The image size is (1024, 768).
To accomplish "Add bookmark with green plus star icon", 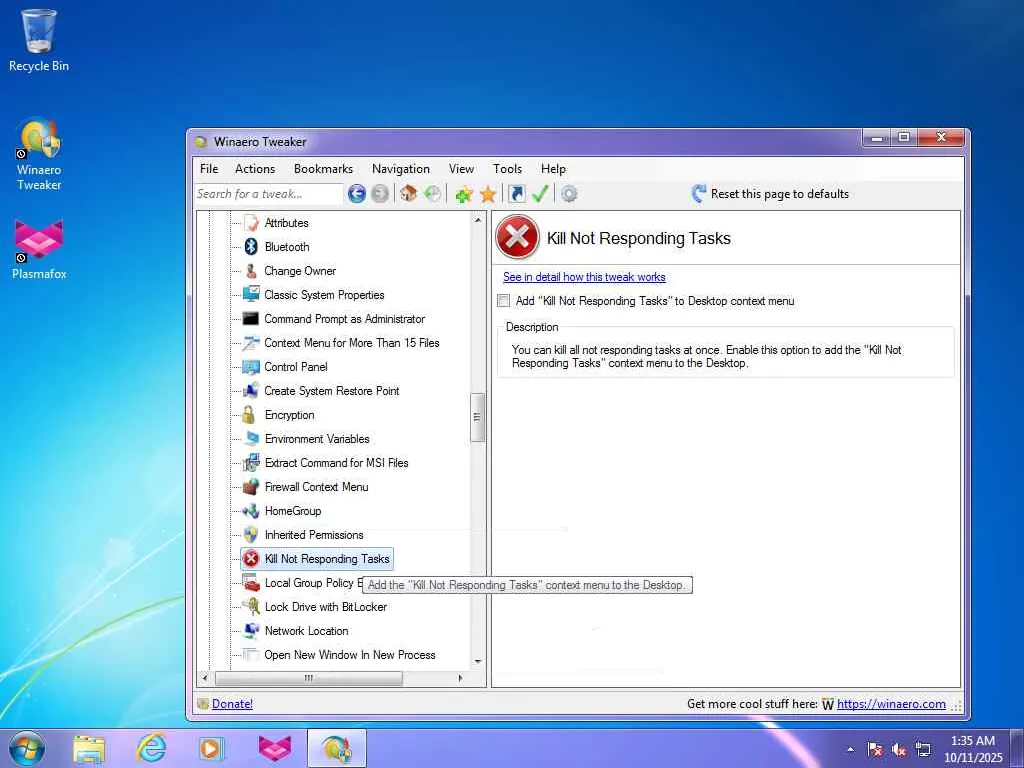I will pyautogui.click(x=464, y=194).
